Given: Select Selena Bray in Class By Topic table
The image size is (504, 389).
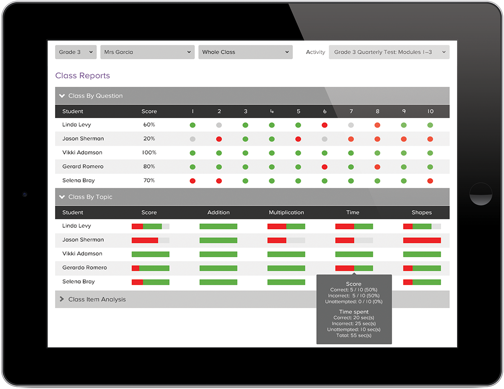Looking at the screenshot, I should [x=78, y=282].
